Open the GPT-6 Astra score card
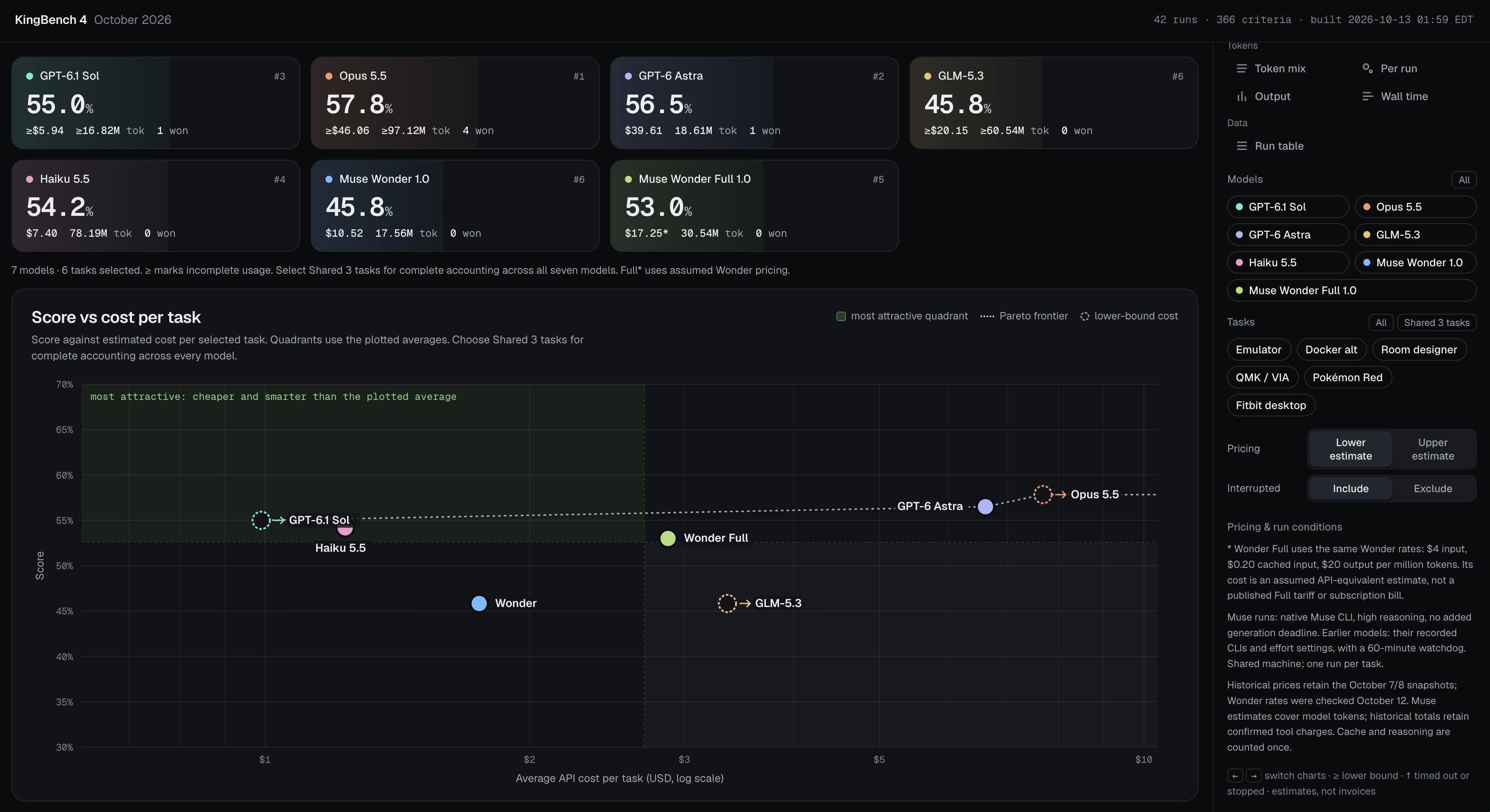This screenshot has width=1490, height=812. pos(754,103)
